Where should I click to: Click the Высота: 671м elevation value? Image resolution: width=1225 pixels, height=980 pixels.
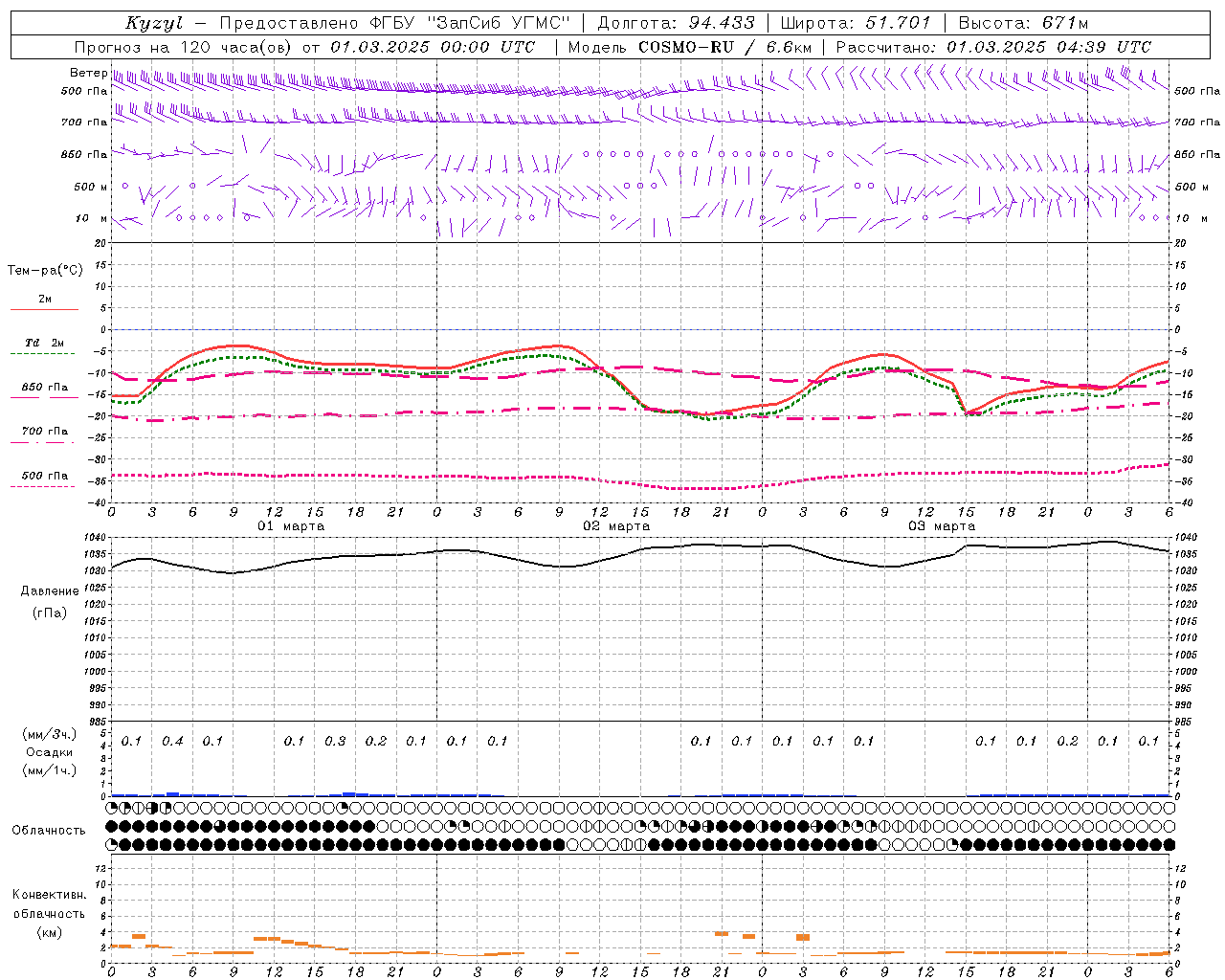1023,23
